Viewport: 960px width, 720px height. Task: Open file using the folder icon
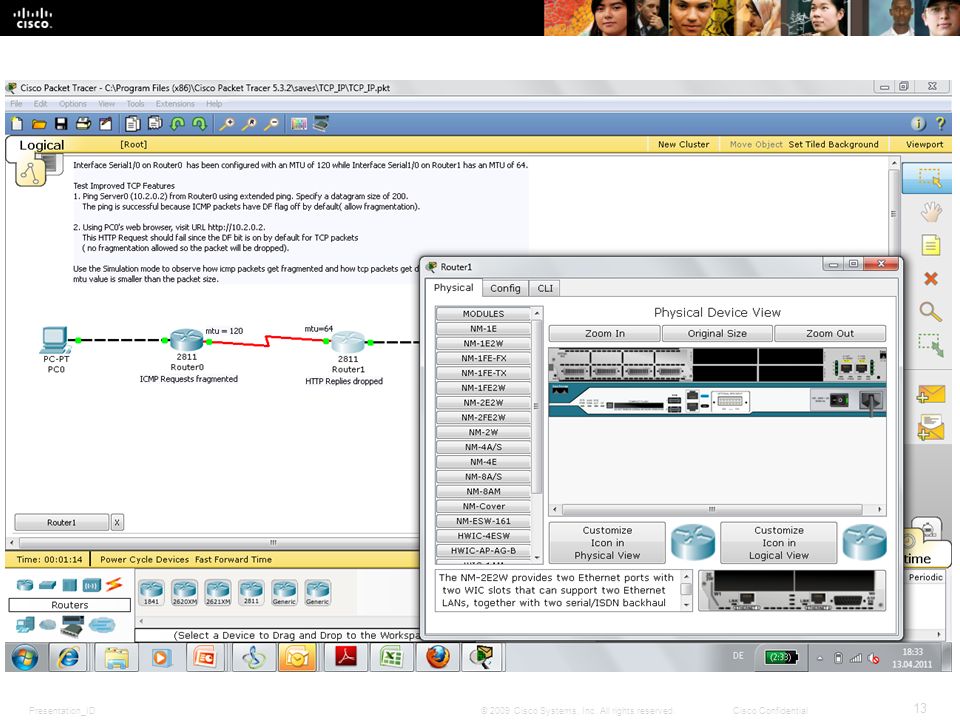[39, 124]
